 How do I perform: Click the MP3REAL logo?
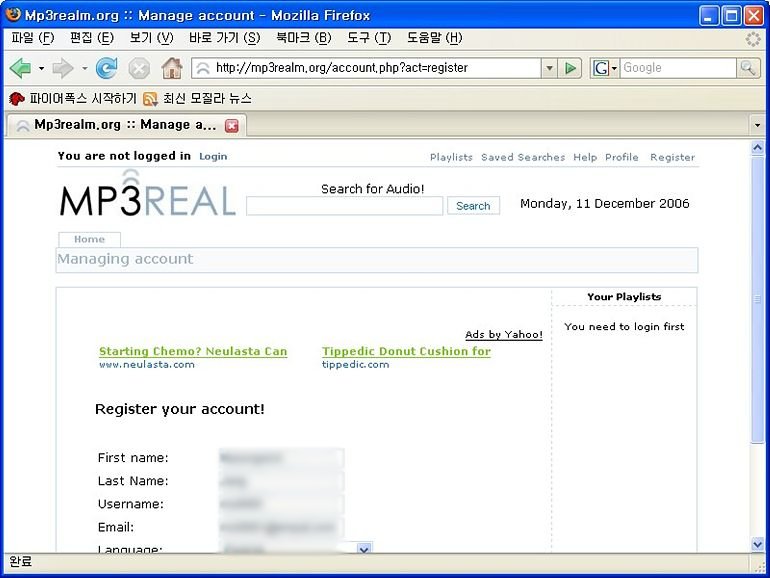tap(147, 193)
